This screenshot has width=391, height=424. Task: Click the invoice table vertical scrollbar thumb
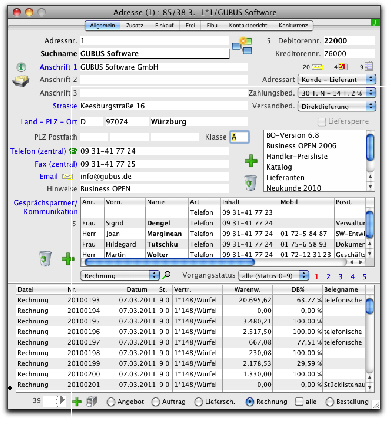pos(370,306)
